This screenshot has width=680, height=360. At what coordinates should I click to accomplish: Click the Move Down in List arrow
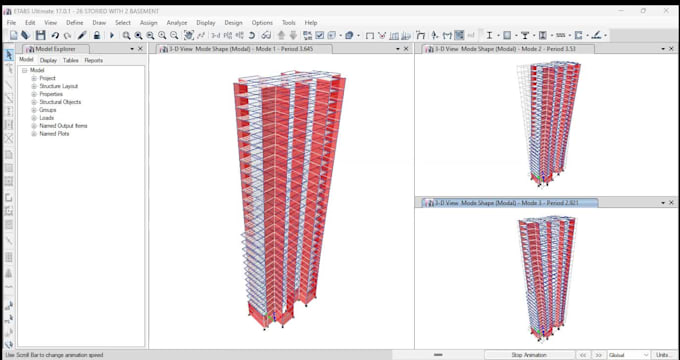293,36
